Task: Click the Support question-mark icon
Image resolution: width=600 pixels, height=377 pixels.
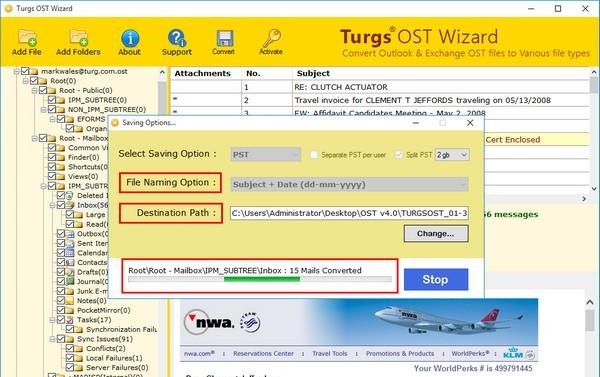Action: [x=177, y=38]
